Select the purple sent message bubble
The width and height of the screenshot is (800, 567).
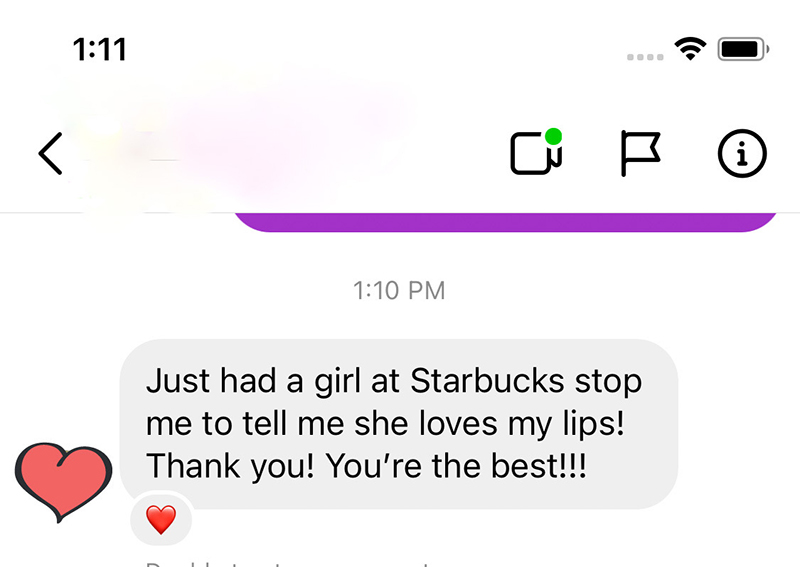pos(505,222)
